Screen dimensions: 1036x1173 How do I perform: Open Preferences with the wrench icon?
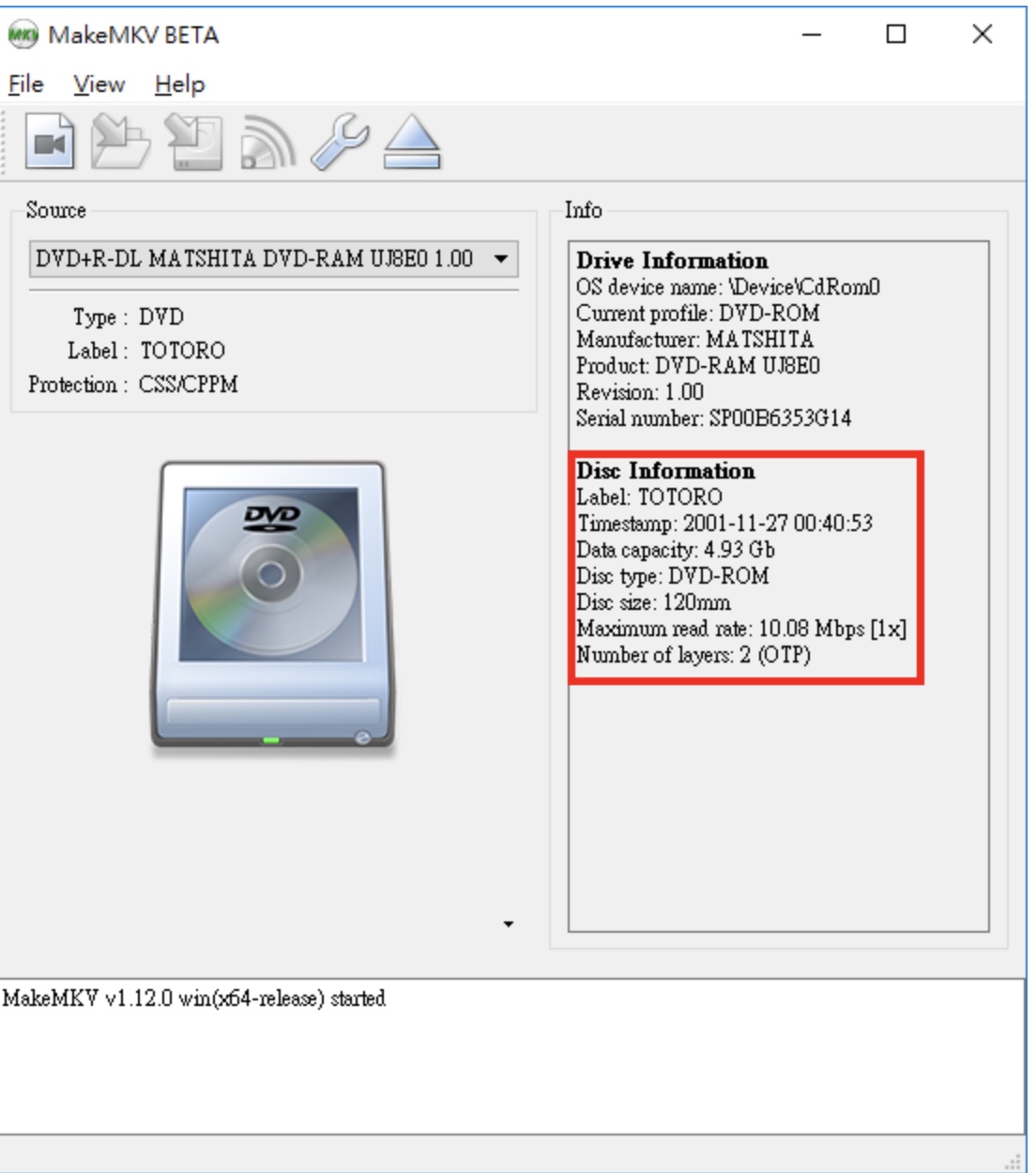pos(340,142)
